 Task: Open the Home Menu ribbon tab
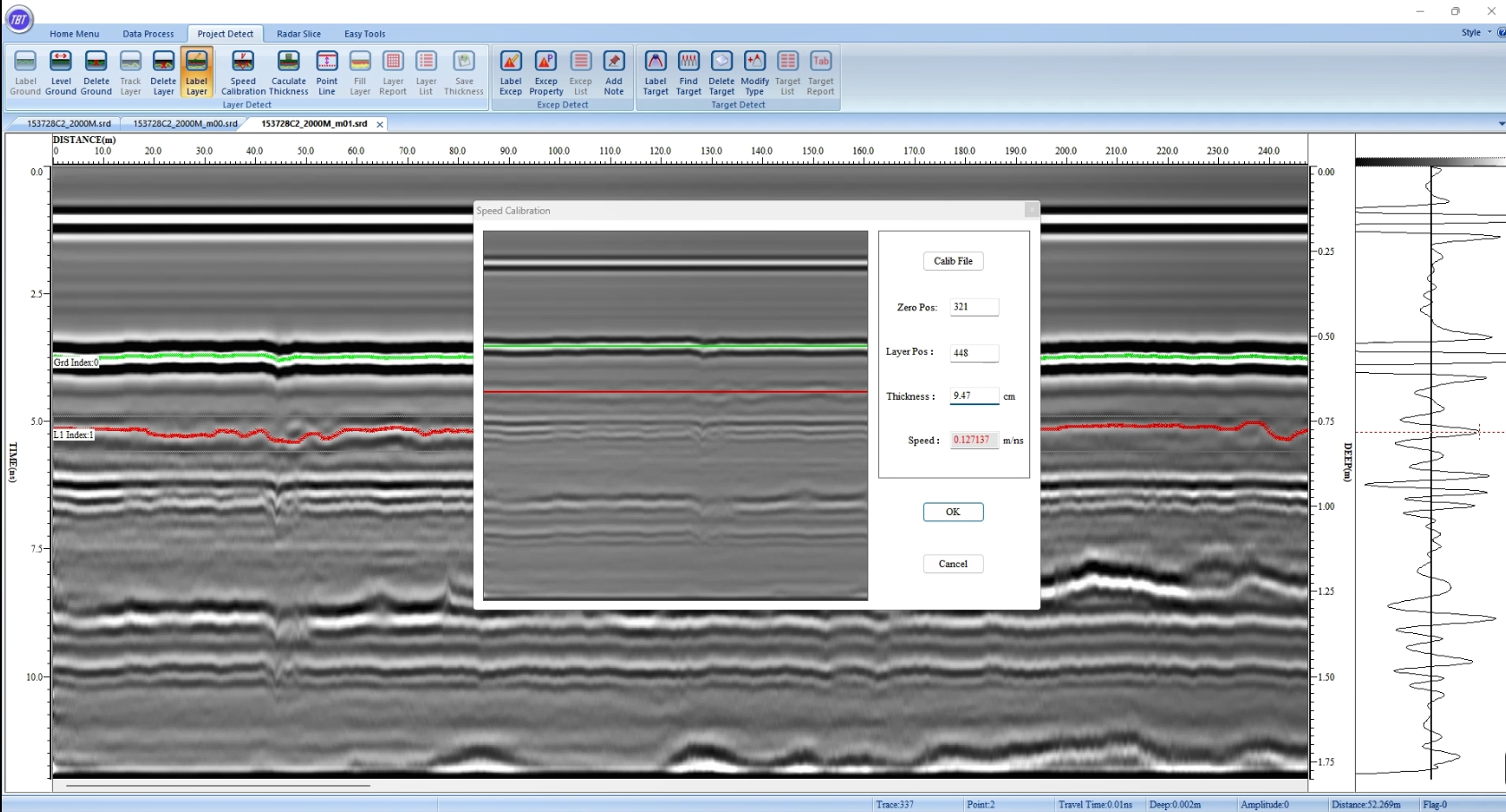pyautogui.click(x=74, y=34)
